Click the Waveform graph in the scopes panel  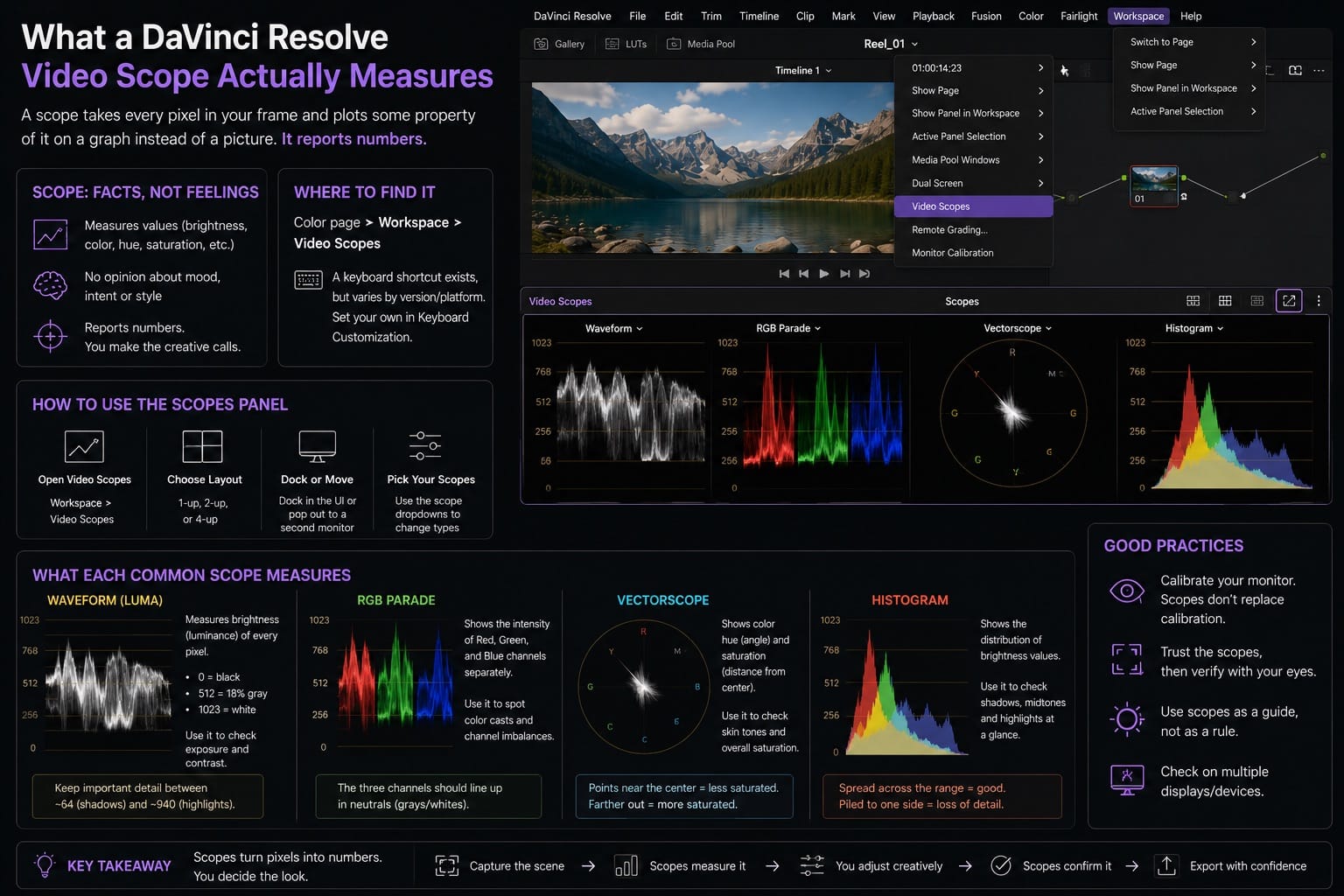coord(630,411)
